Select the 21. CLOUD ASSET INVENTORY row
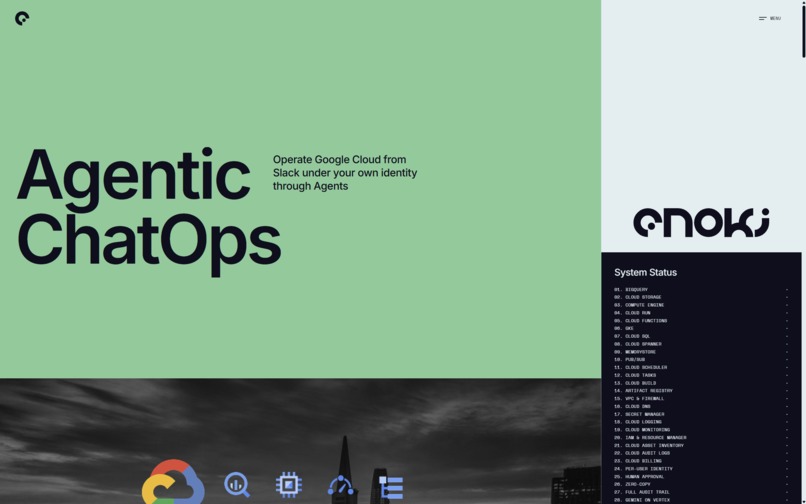 point(701,445)
